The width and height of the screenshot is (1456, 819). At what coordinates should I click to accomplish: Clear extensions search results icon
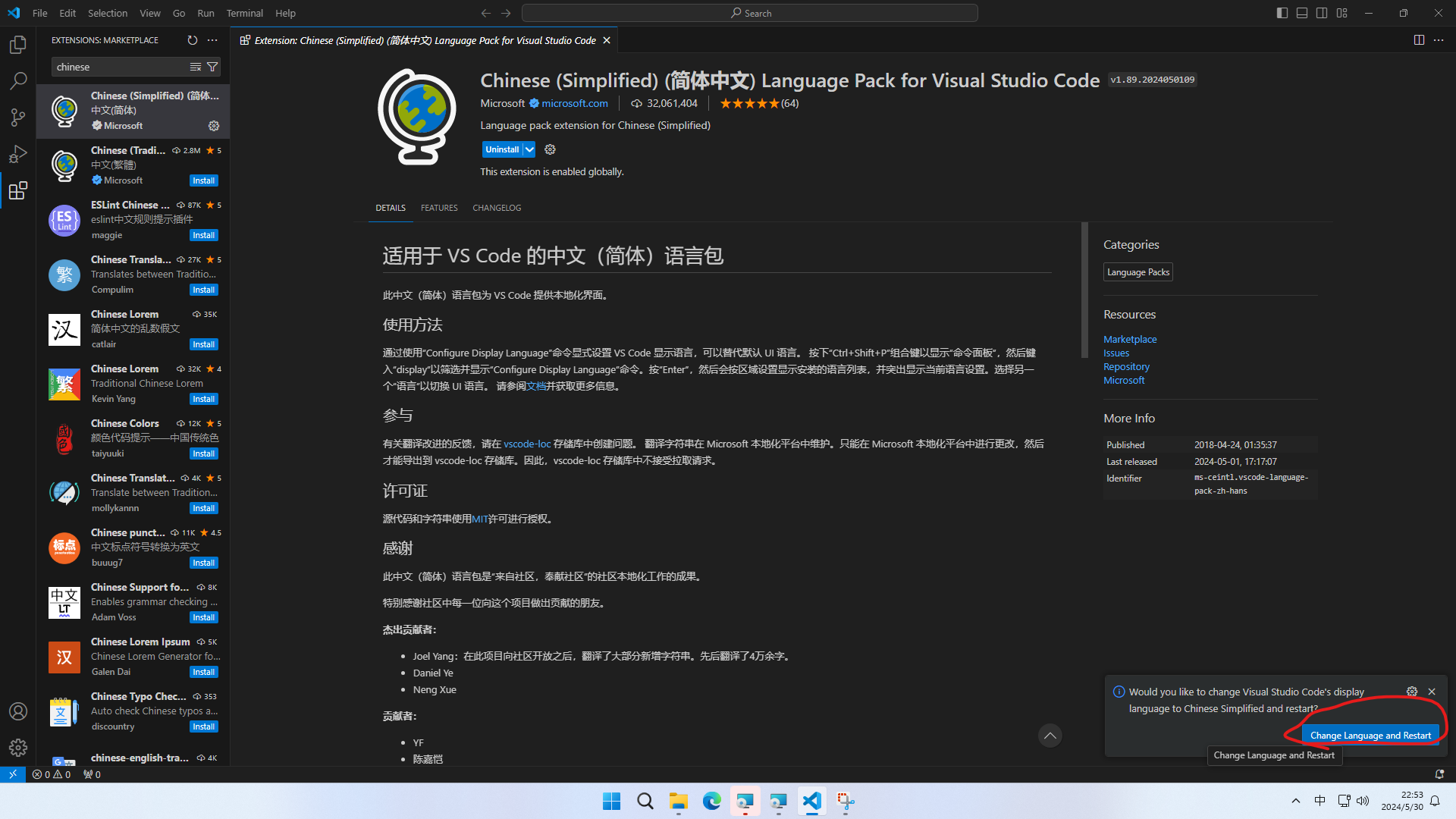point(196,67)
